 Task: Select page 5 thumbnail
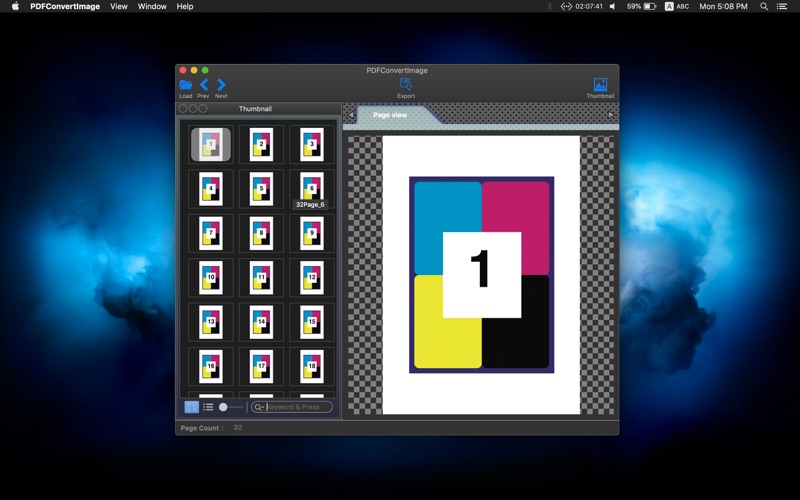click(x=261, y=189)
